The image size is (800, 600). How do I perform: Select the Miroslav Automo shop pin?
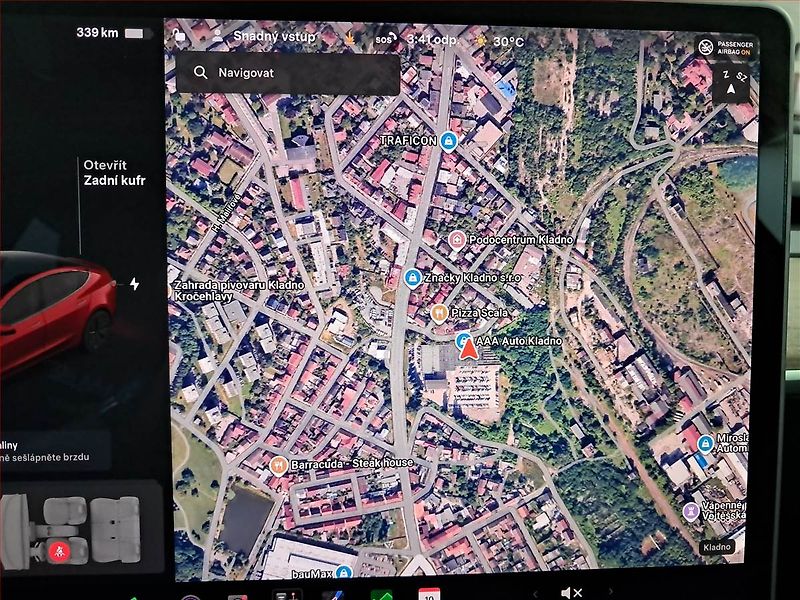click(x=705, y=443)
